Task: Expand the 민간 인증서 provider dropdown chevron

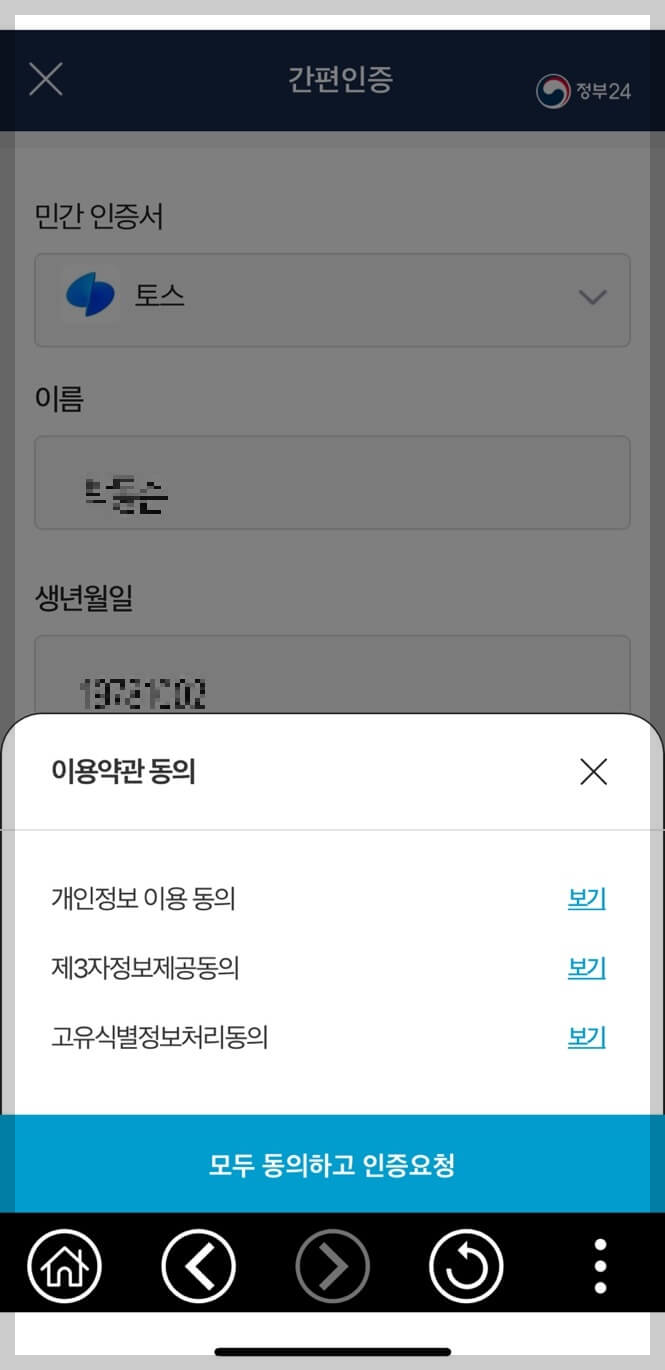Action: (x=592, y=298)
